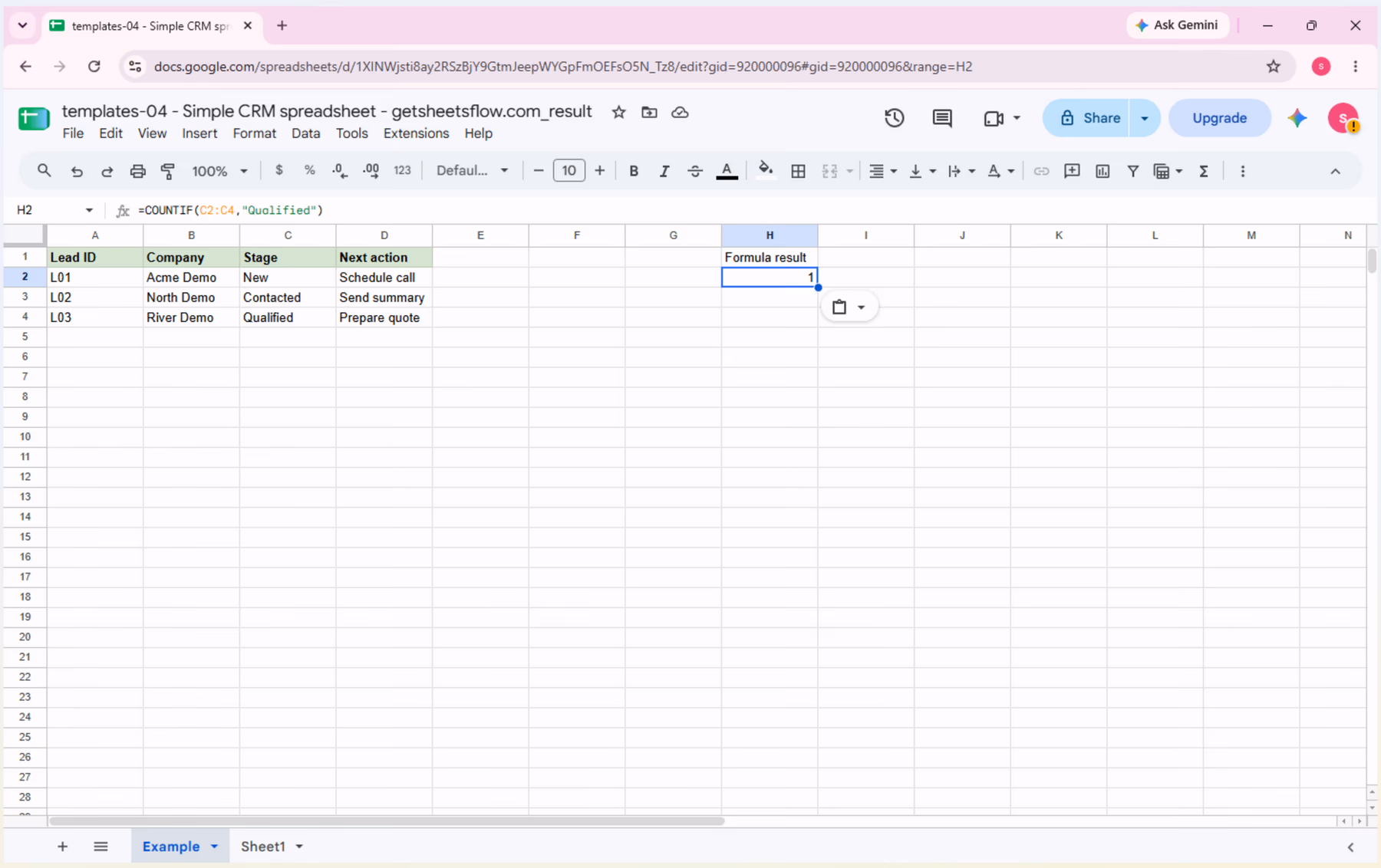1381x868 pixels.
Task: Open the functions sigma icon
Action: (x=1203, y=171)
